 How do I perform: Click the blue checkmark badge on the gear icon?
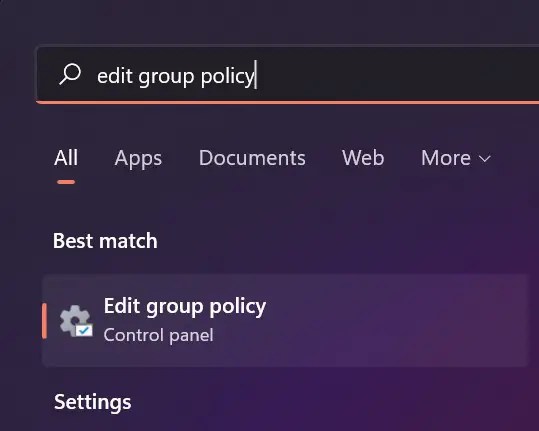84,331
